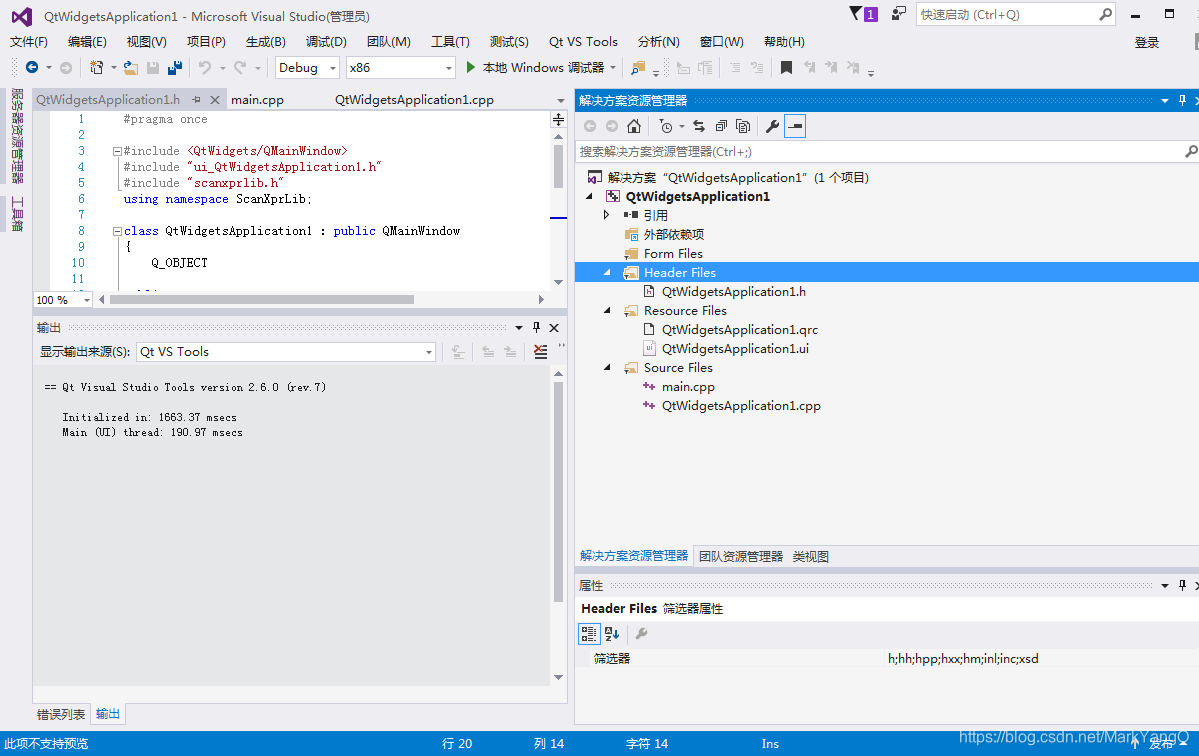1199x756 pixels.
Task: Click collapse all icon in Solution Explorer
Action: (x=721, y=126)
